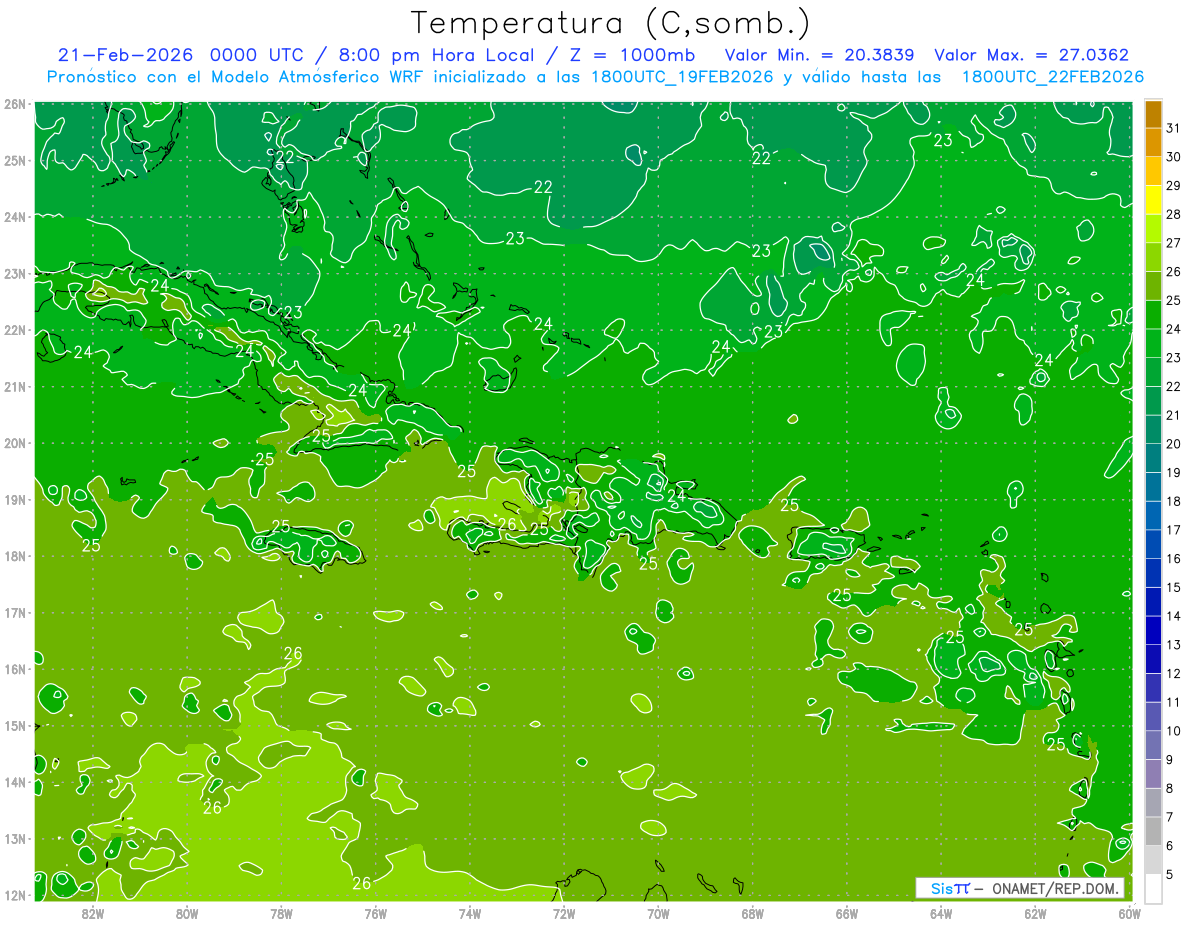Click legend value 18 on color scale
This screenshot has height=927, width=1200.
[x=1174, y=501]
